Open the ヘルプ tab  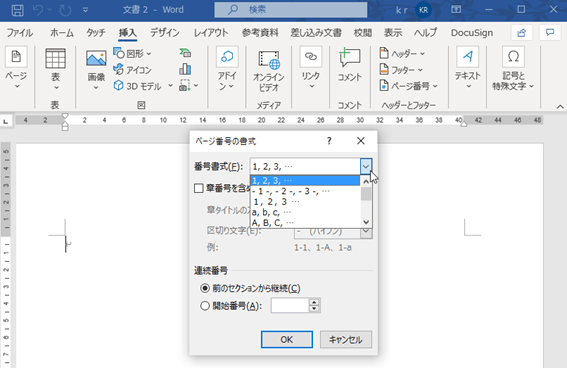point(426,33)
